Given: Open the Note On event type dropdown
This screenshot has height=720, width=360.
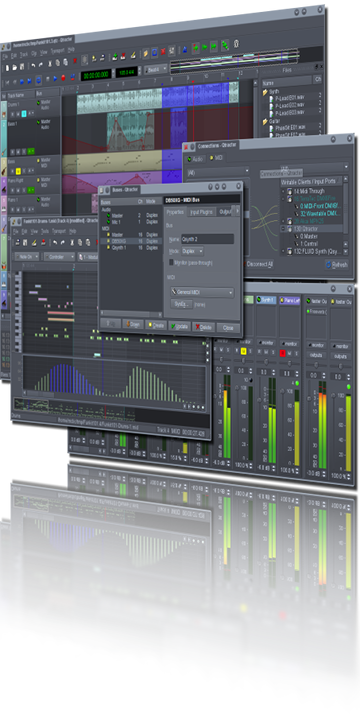Looking at the screenshot, I should [27, 257].
